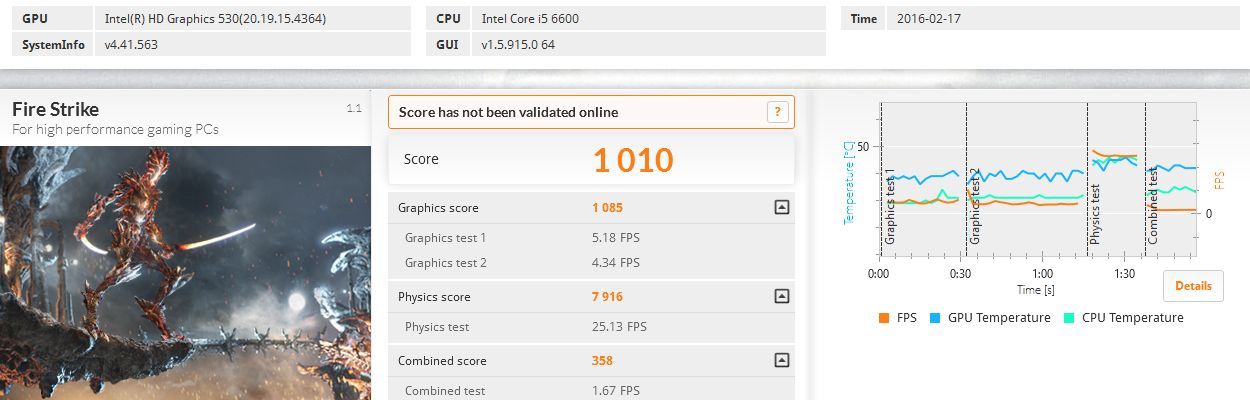The width and height of the screenshot is (1250, 400).
Task: Click the FPS legend label
Action: [x=907, y=318]
